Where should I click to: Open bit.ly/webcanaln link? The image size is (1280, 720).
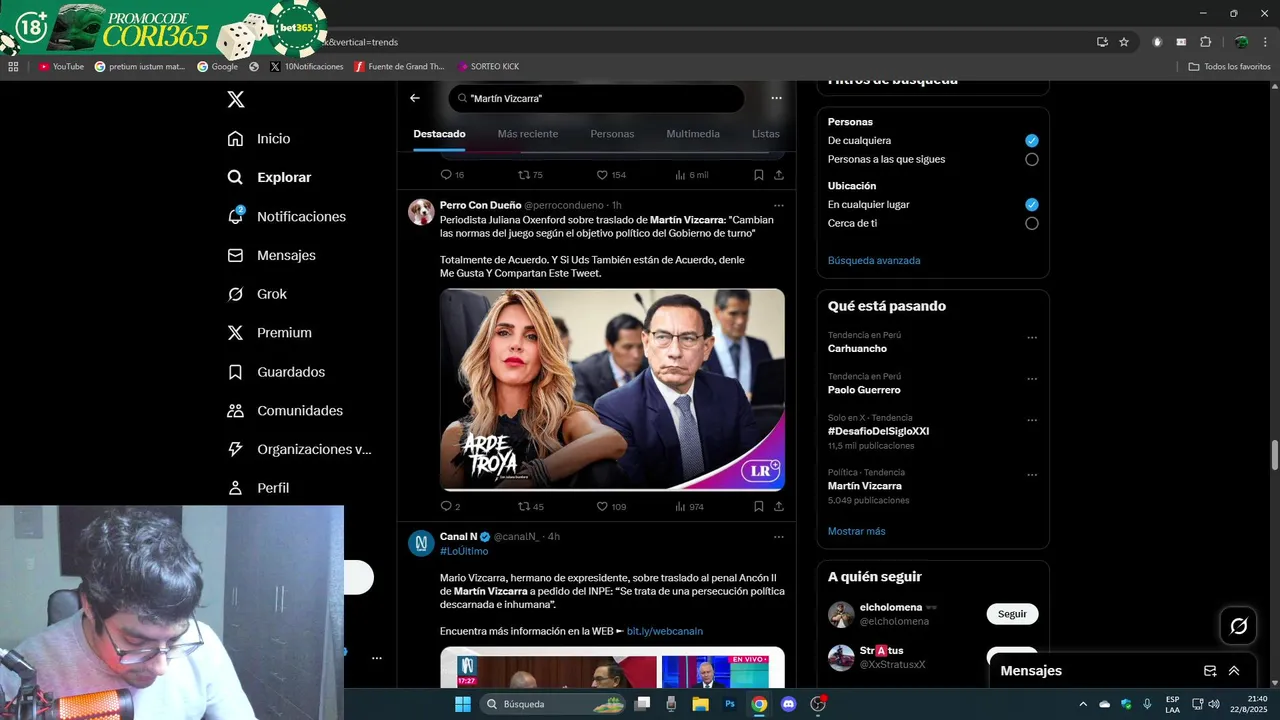[x=664, y=631]
